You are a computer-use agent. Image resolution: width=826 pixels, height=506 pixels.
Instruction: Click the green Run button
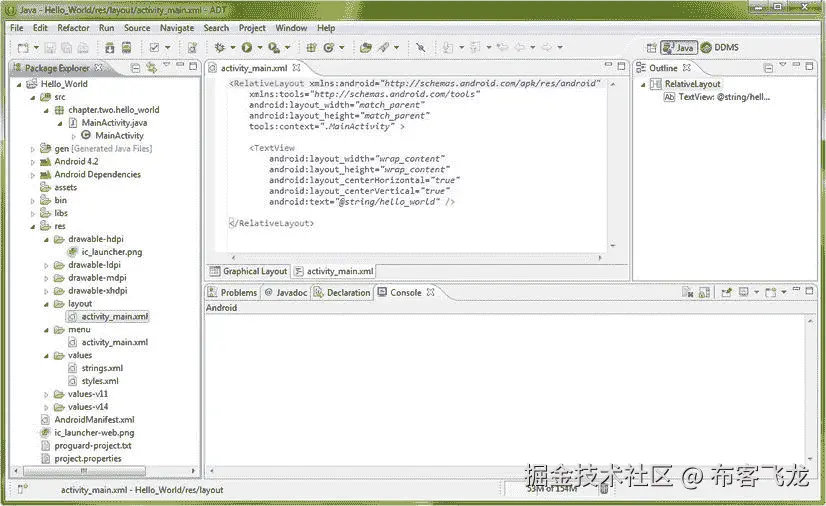pyautogui.click(x=247, y=48)
